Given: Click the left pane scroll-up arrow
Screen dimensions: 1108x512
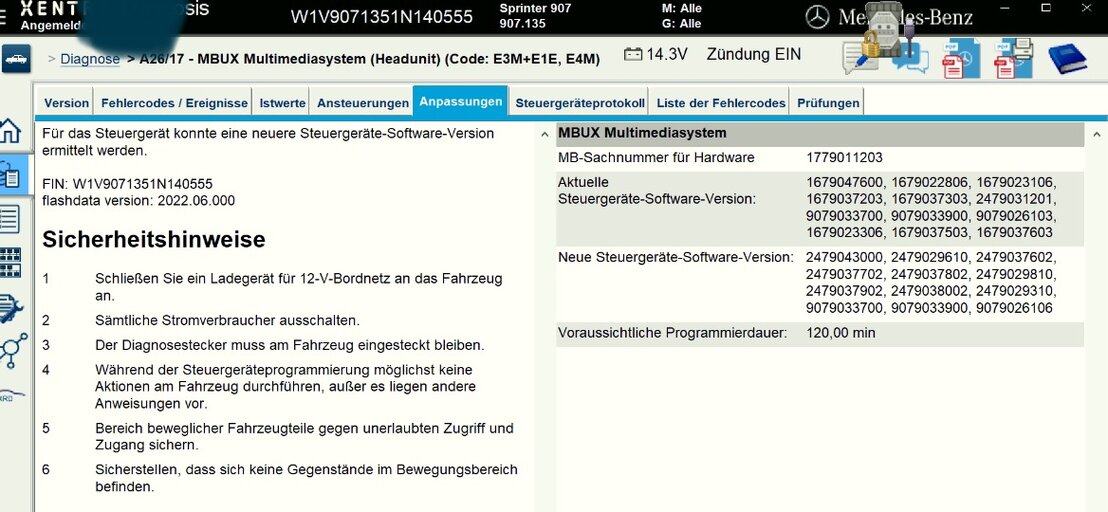Looking at the screenshot, I should (544, 134).
